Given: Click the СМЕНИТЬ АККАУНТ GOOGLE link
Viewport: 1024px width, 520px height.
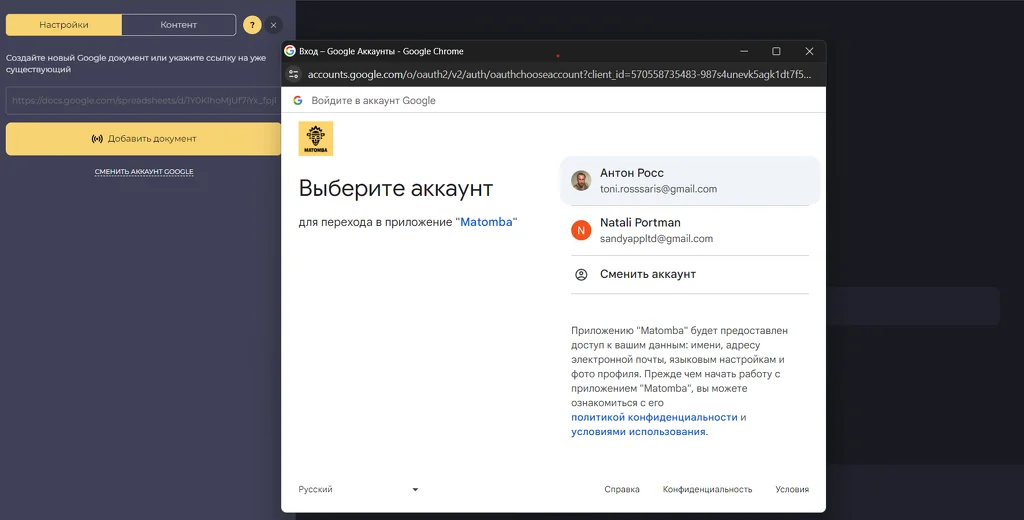Looking at the screenshot, I should [144, 172].
